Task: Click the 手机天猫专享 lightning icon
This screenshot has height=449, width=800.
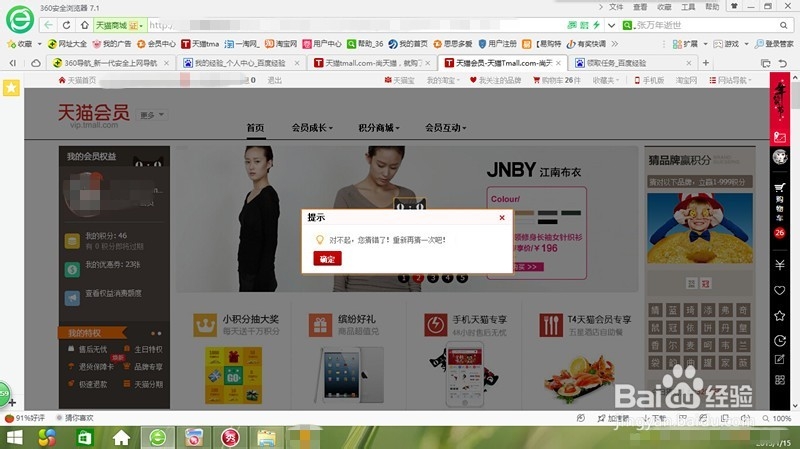Action: [x=436, y=325]
